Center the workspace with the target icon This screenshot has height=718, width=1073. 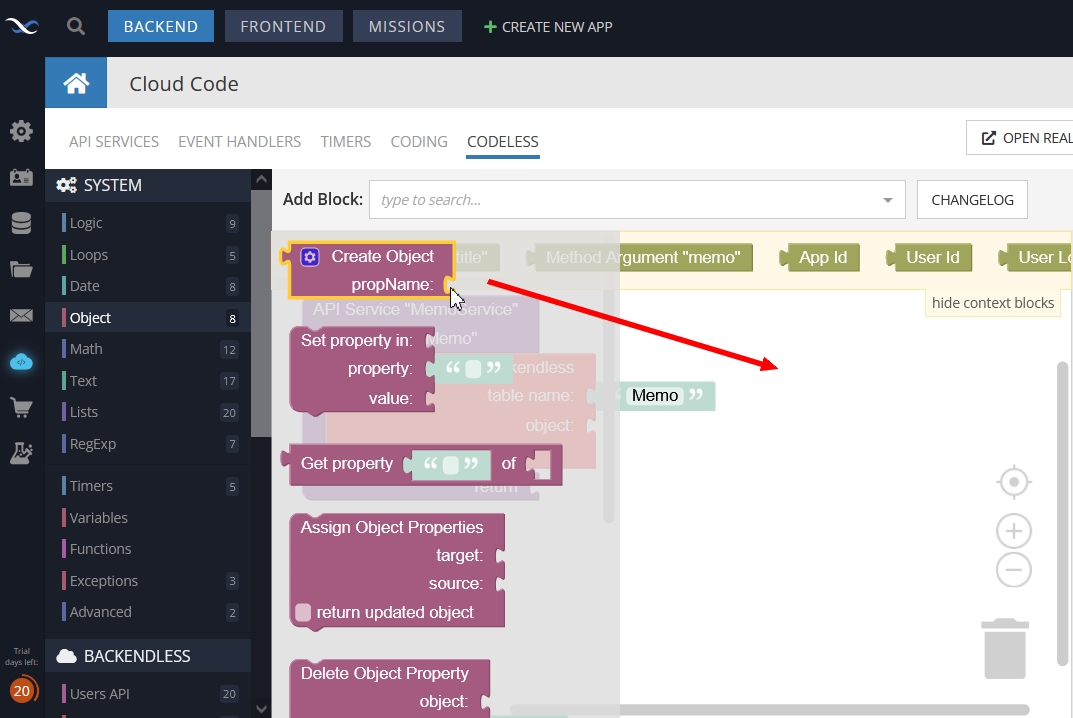[1013, 483]
